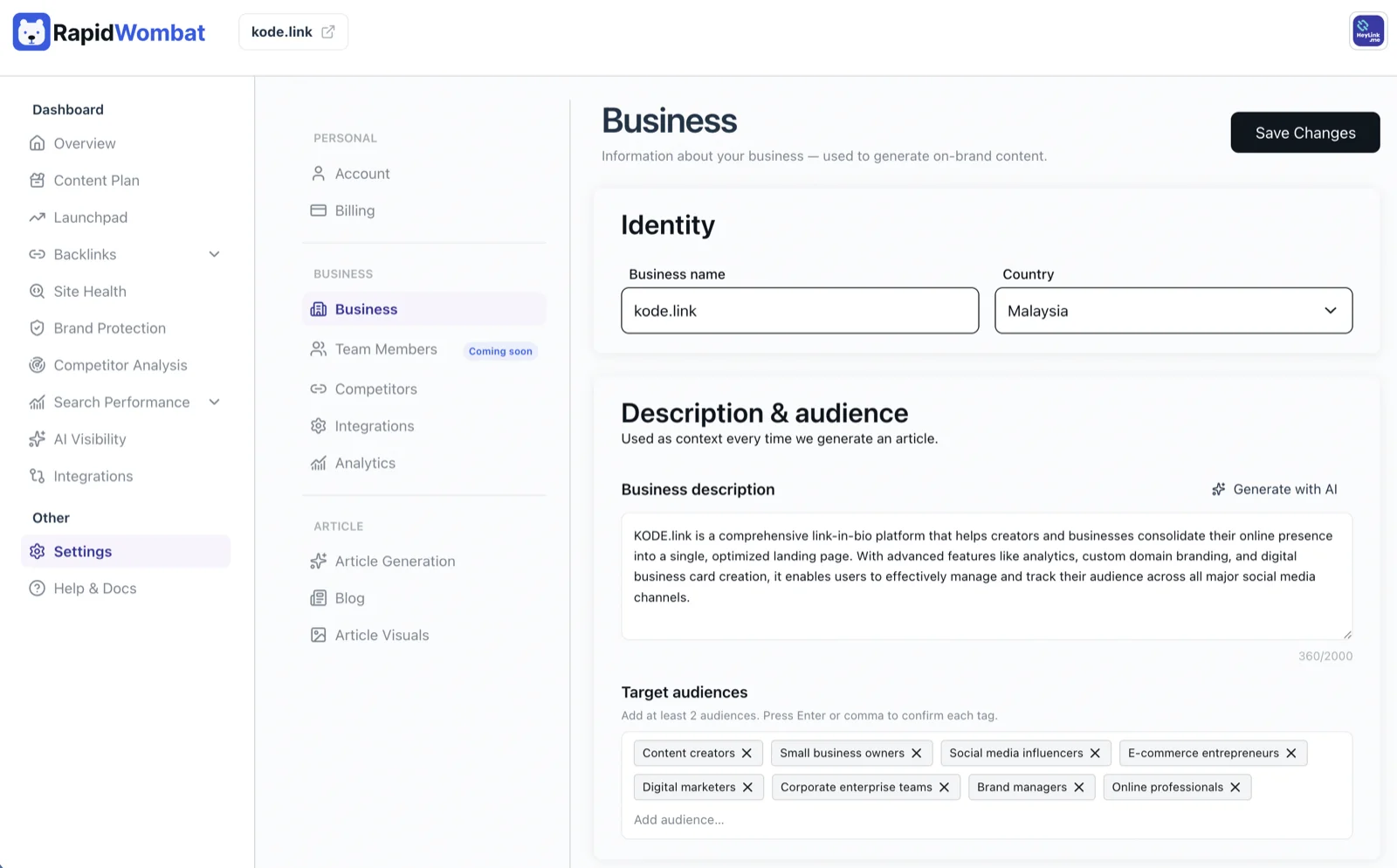Remove the Digital marketers tag
This screenshot has width=1397, height=868.
[x=747, y=787]
